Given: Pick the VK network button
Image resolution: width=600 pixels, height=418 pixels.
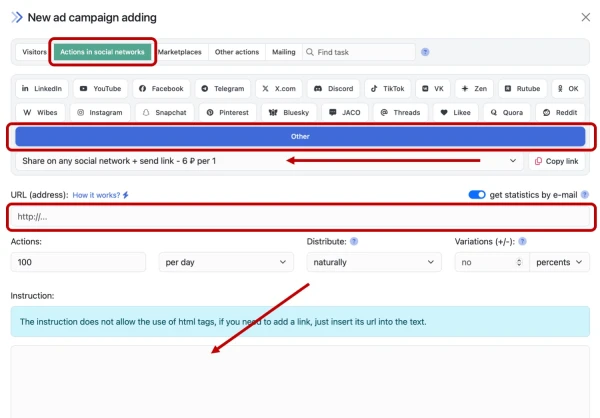Looking at the screenshot, I should pos(433,88).
